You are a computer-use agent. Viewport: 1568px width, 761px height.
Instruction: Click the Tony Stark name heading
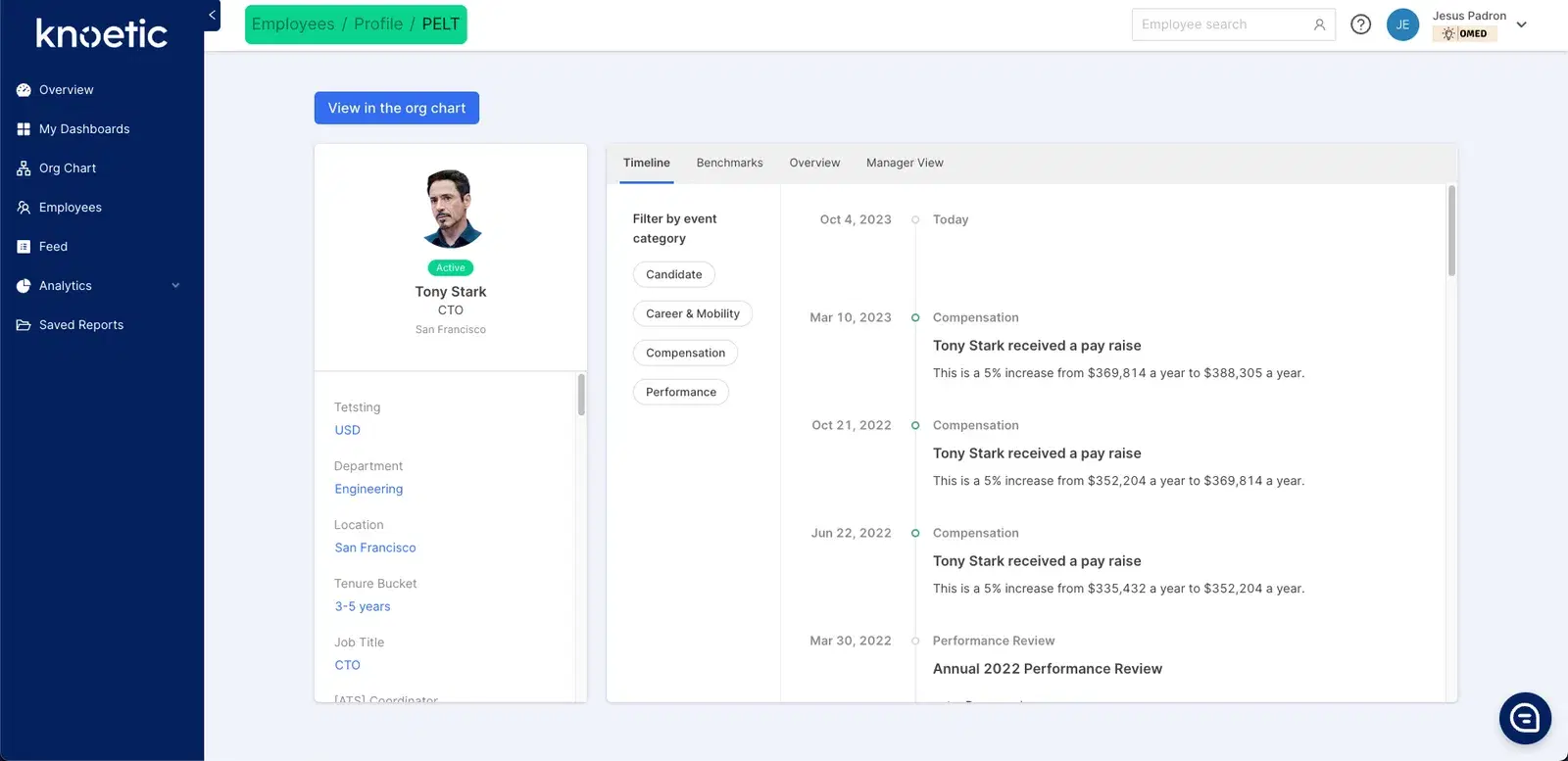coord(451,292)
